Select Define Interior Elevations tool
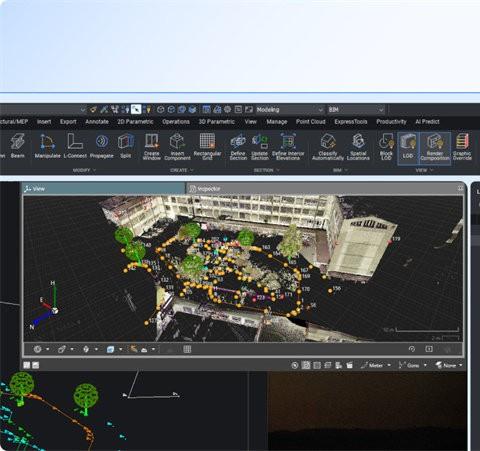This screenshot has height=451, width=480. [288, 147]
